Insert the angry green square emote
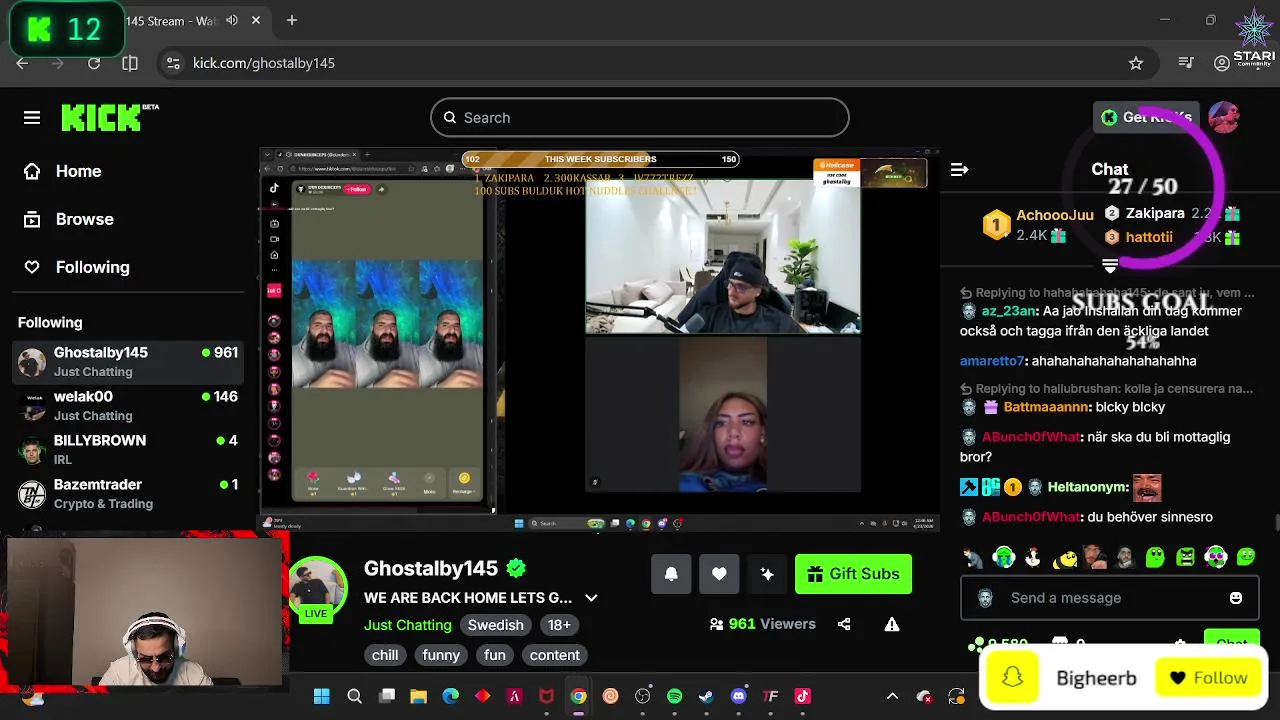Image resolution: width=1280 pixels, height=720 pixels. click(1186, 557)
